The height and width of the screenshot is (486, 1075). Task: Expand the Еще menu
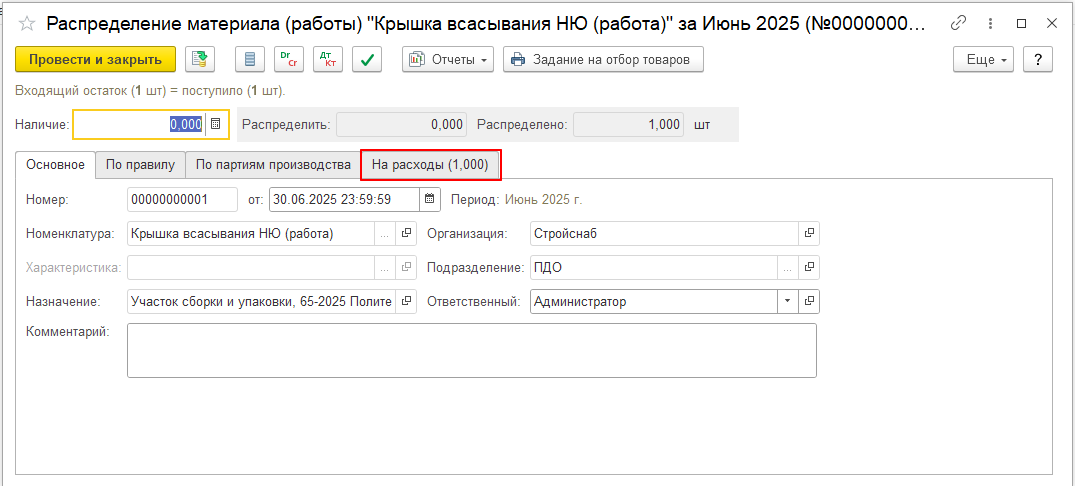click(984, 60)
